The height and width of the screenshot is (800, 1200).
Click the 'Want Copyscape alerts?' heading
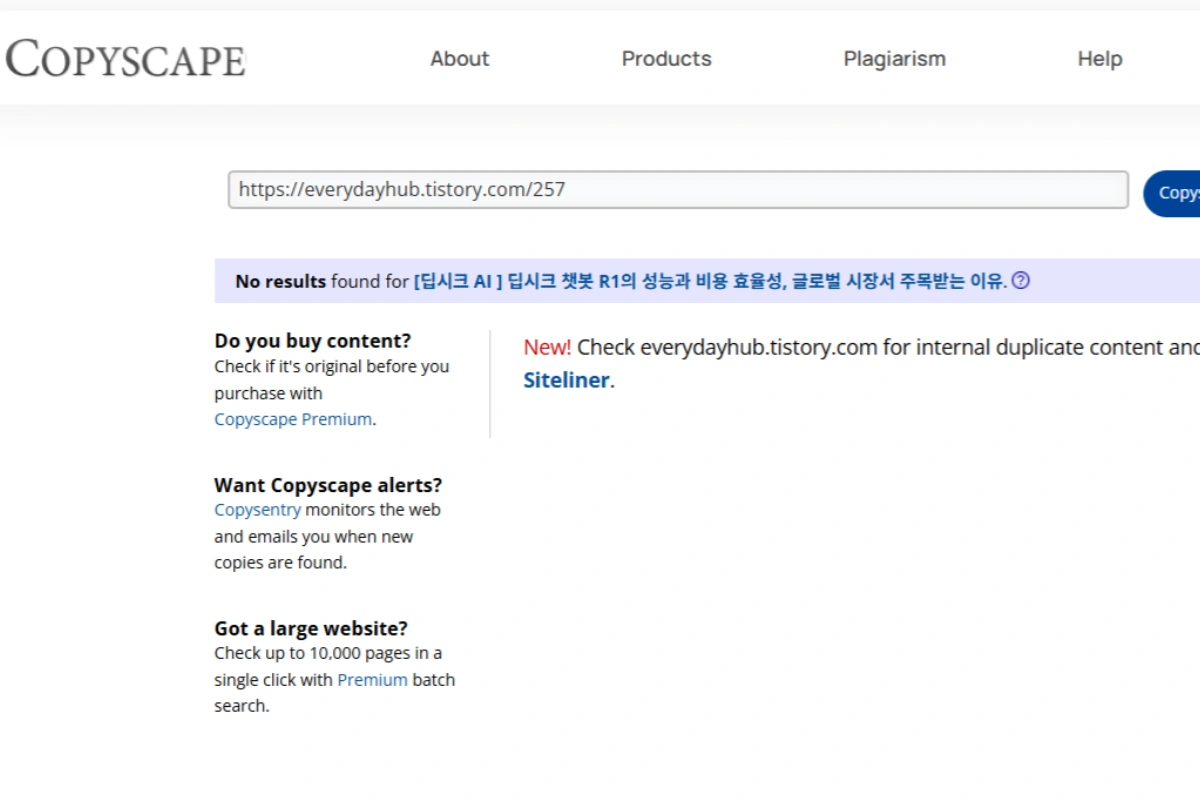click(x=327, y=485)
